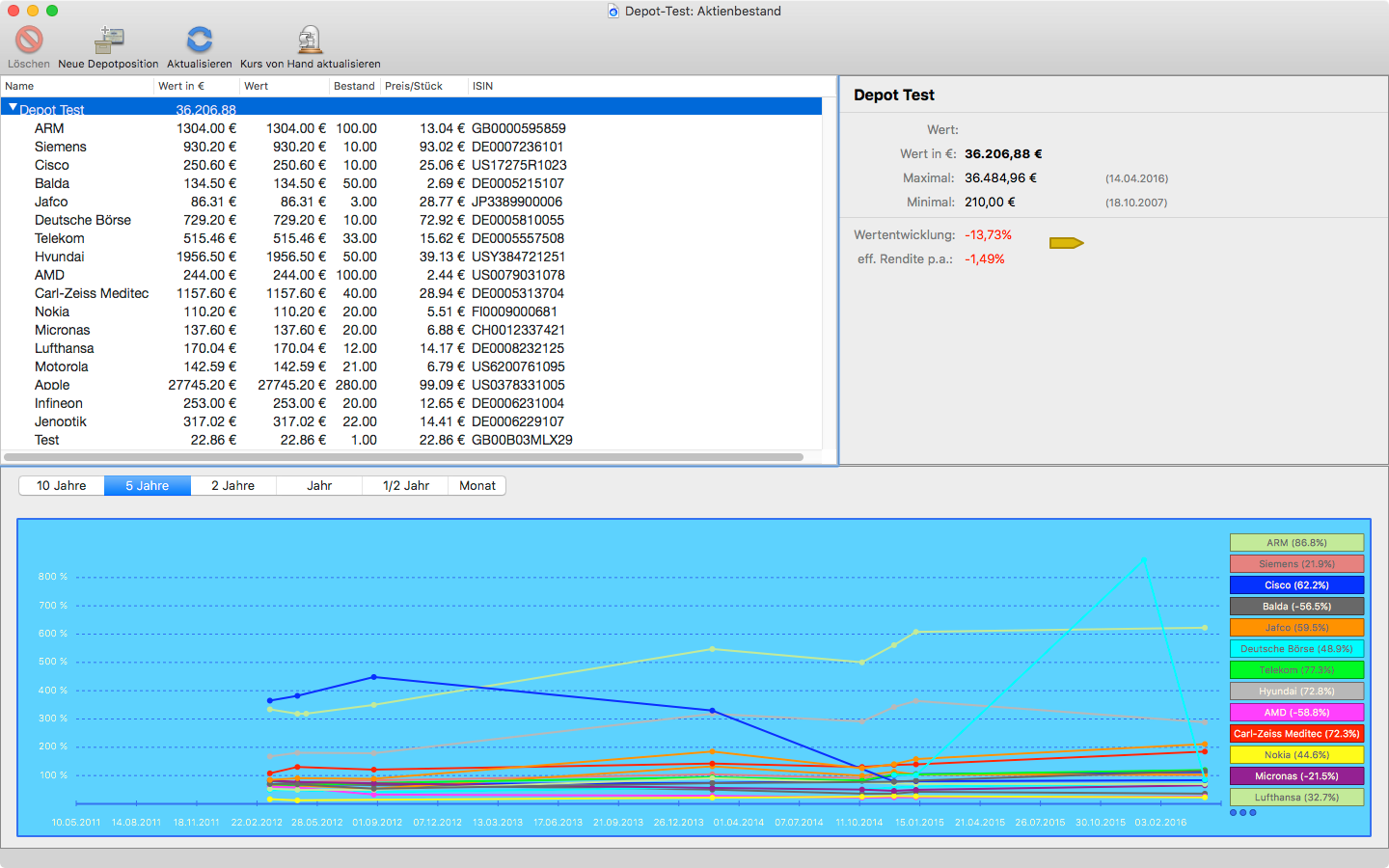
Task: Click Kurs von Hand aktualisieren icon
Action: (310, 40)
